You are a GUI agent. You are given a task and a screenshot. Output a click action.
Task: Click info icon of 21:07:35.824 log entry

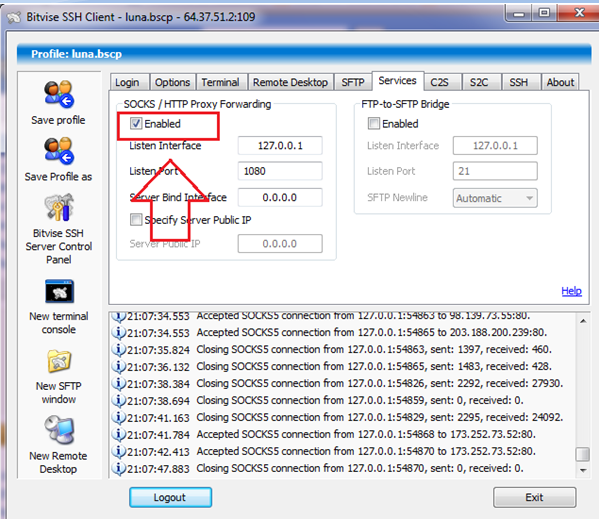tap(119, 349)
